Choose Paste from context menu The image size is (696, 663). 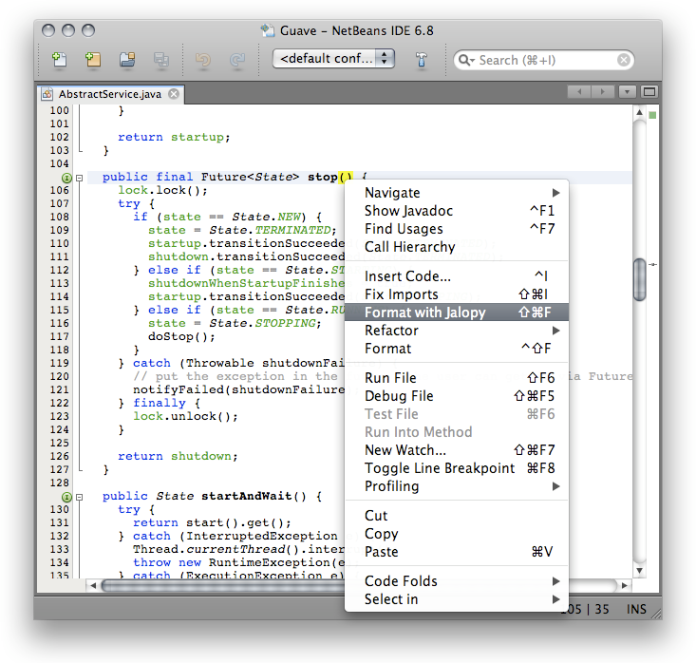click(x=457, y=552)
